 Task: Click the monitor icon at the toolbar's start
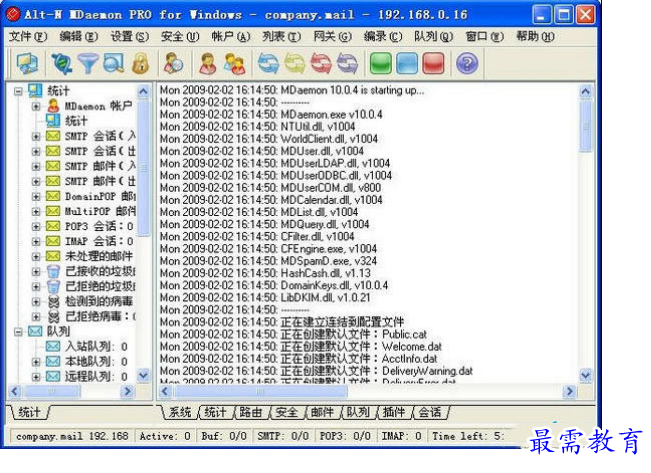coord(27,64)
